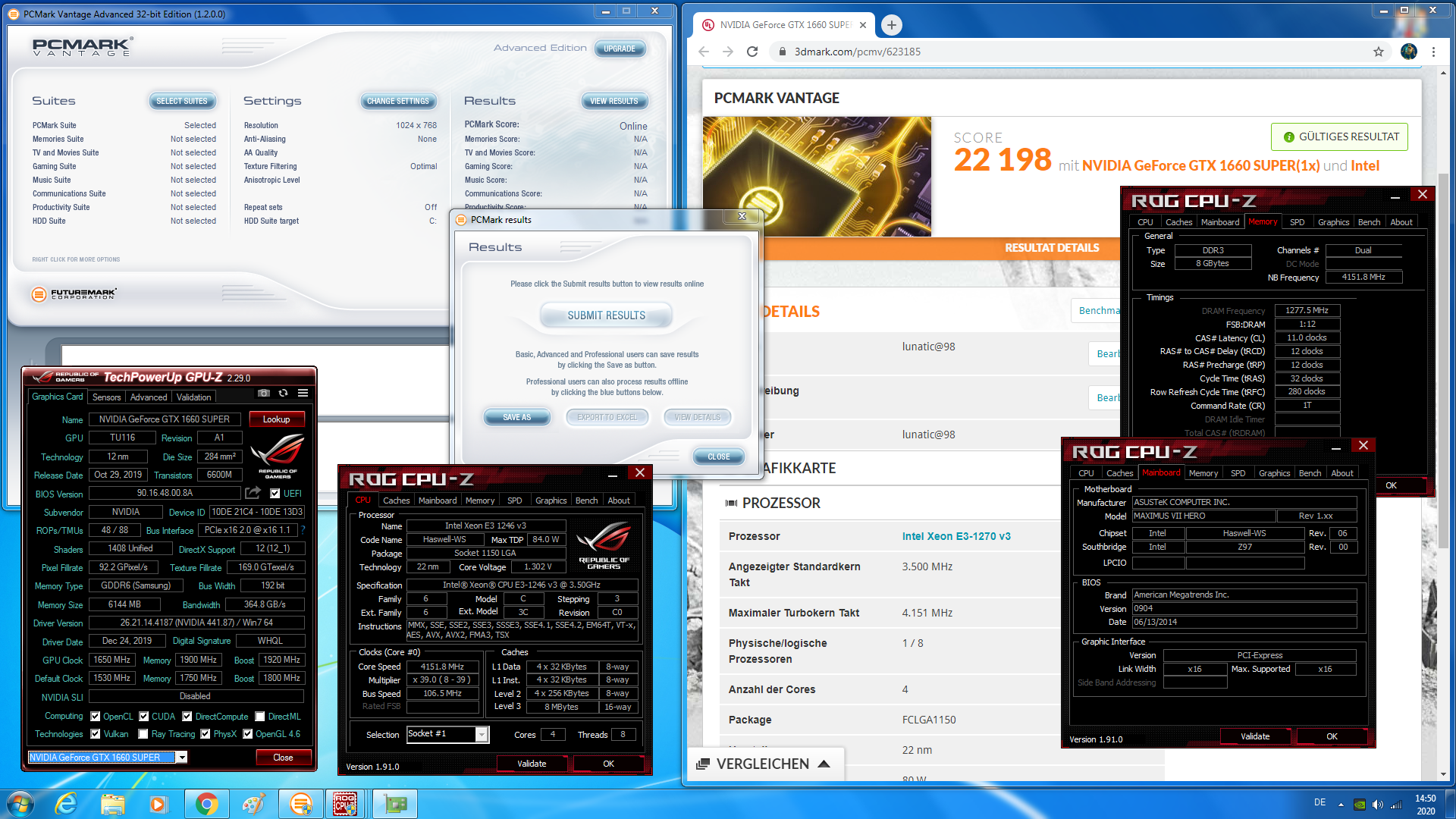This screenshot has width=1456, height=819.
Task: Click Show desktop strip at taskbar end
Action: pyautogui.click(x=1450, y=804)
